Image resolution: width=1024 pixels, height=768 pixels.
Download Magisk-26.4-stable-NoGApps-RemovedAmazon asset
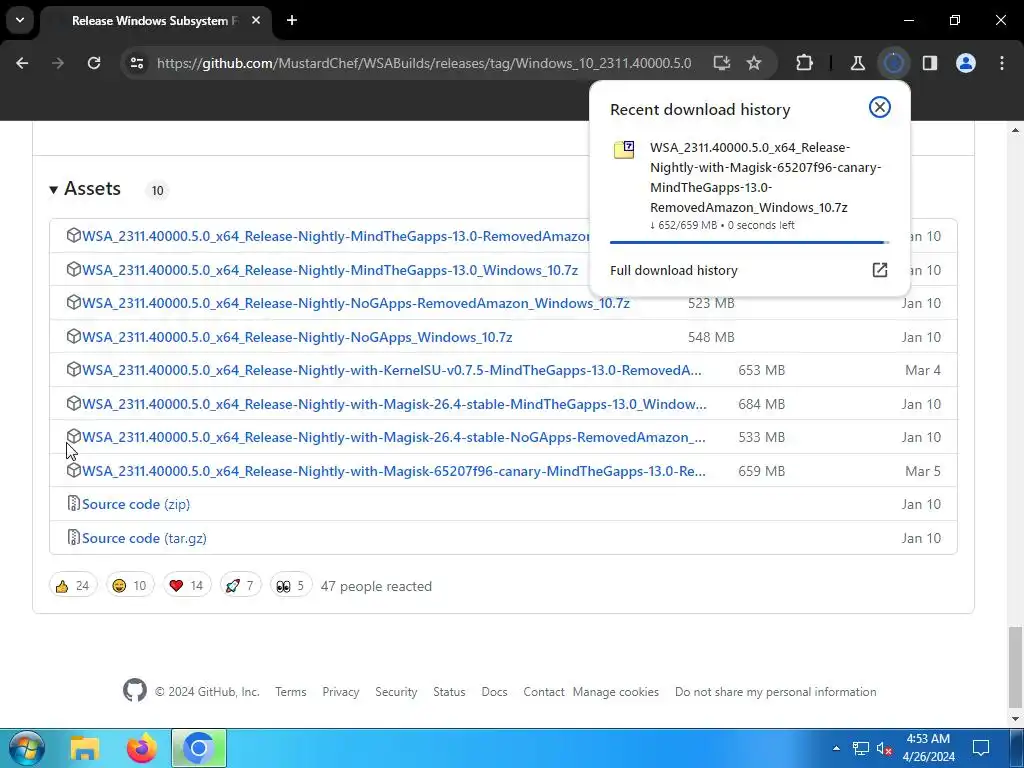coord(394,438)
